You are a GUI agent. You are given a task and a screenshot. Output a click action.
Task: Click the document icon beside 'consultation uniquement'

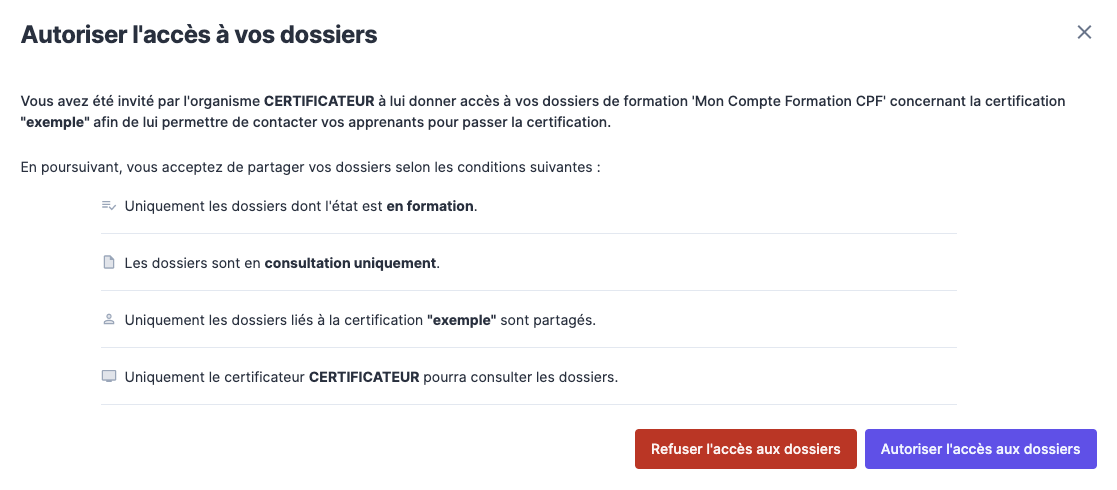(x=109, y=263)
